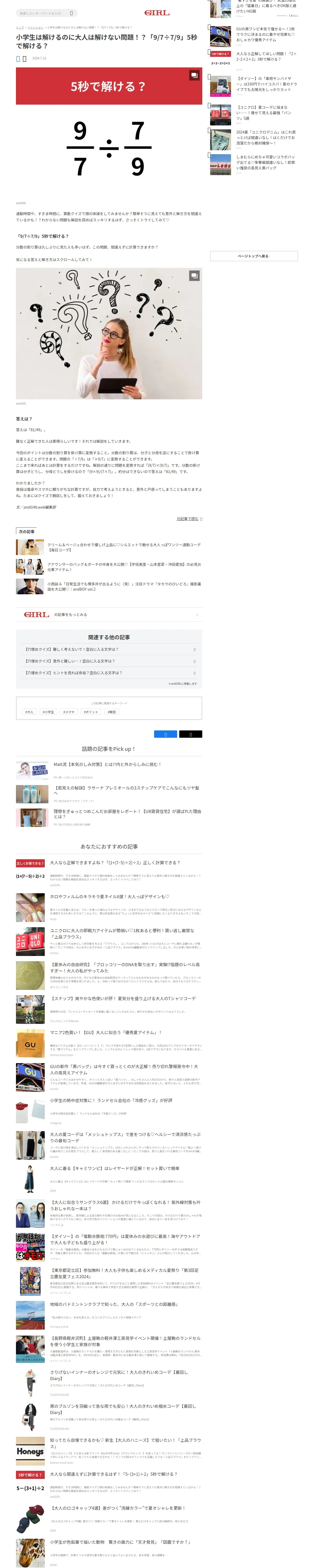The image size is (314, 1568).
Task: Go to トップ breadcrumb link
Action: tap(20, 27)
